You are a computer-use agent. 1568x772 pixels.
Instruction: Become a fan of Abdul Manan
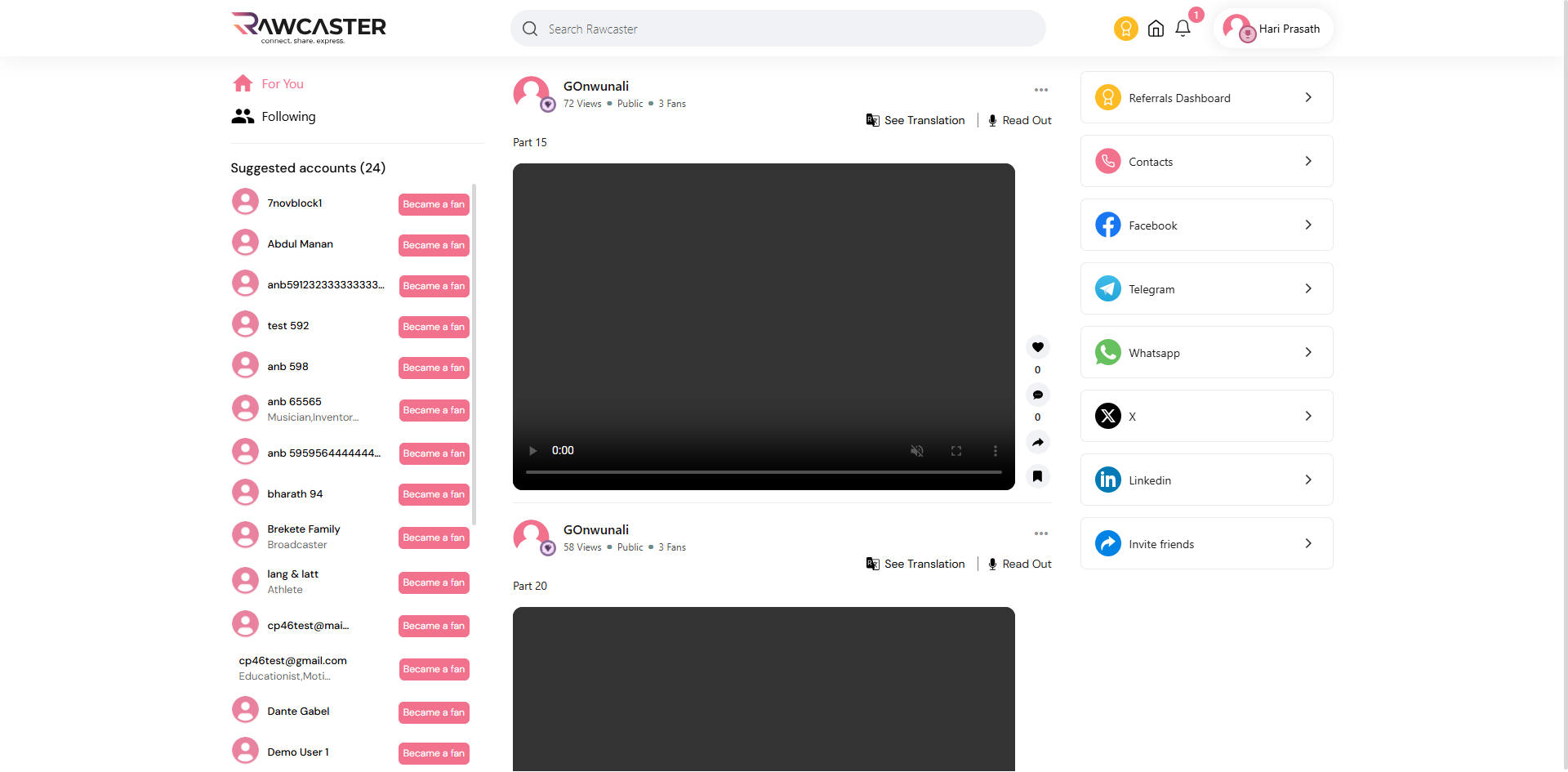(434, 245)
